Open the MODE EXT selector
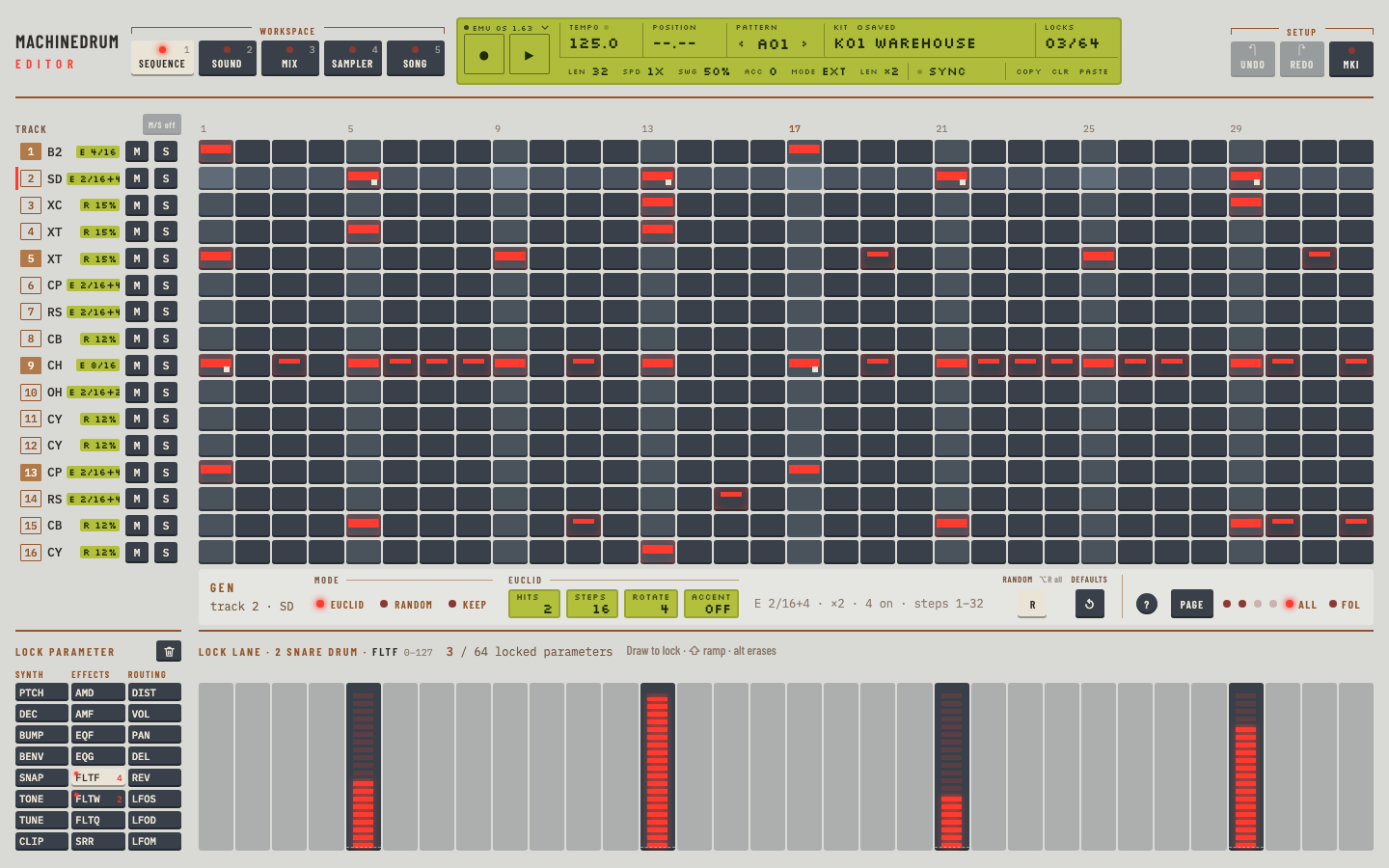Viewport: 1389px width, 868px height. tap(818, 71)
